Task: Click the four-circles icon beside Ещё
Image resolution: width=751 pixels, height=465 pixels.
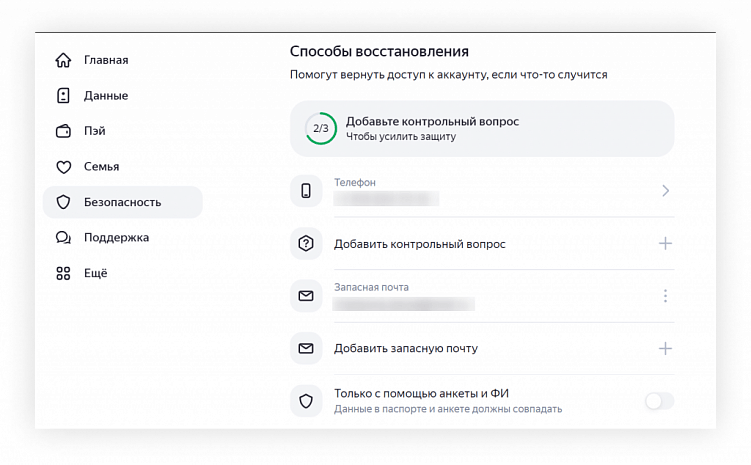Action: click(x=63, y=273)
